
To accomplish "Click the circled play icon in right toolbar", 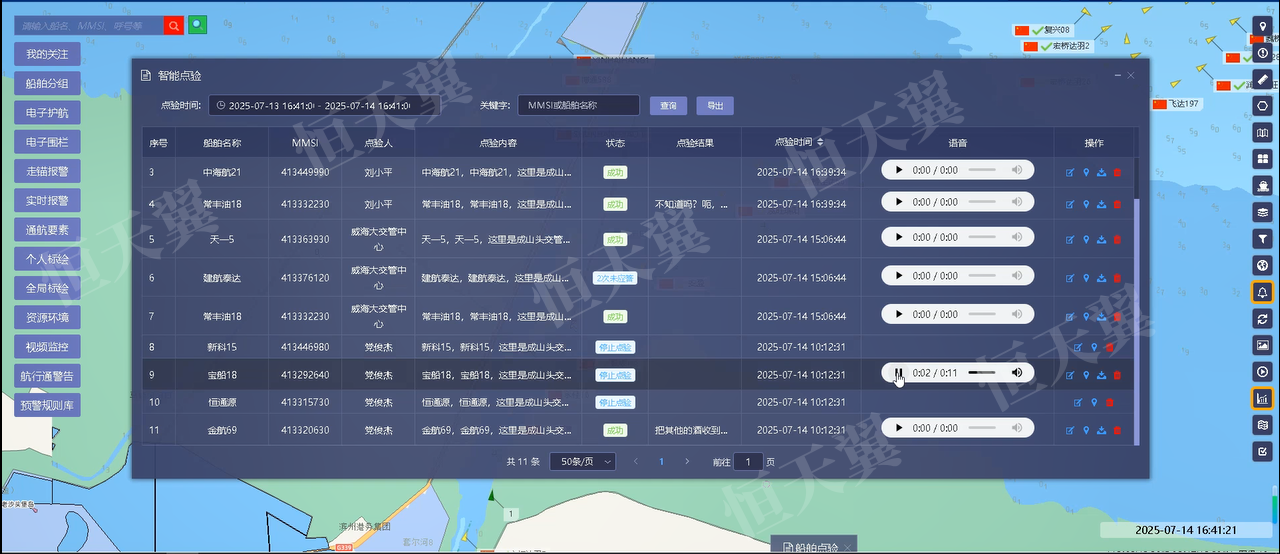I will [1263, 372].
